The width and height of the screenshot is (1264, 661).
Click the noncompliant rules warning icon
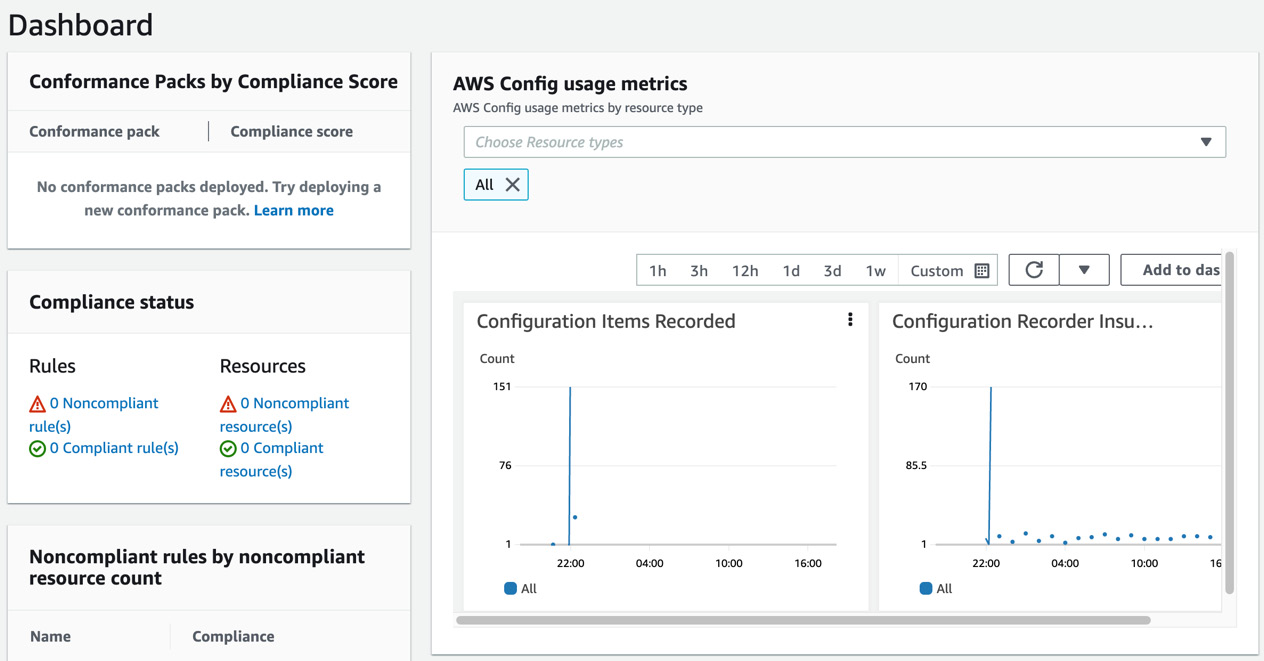pos(37,404)
